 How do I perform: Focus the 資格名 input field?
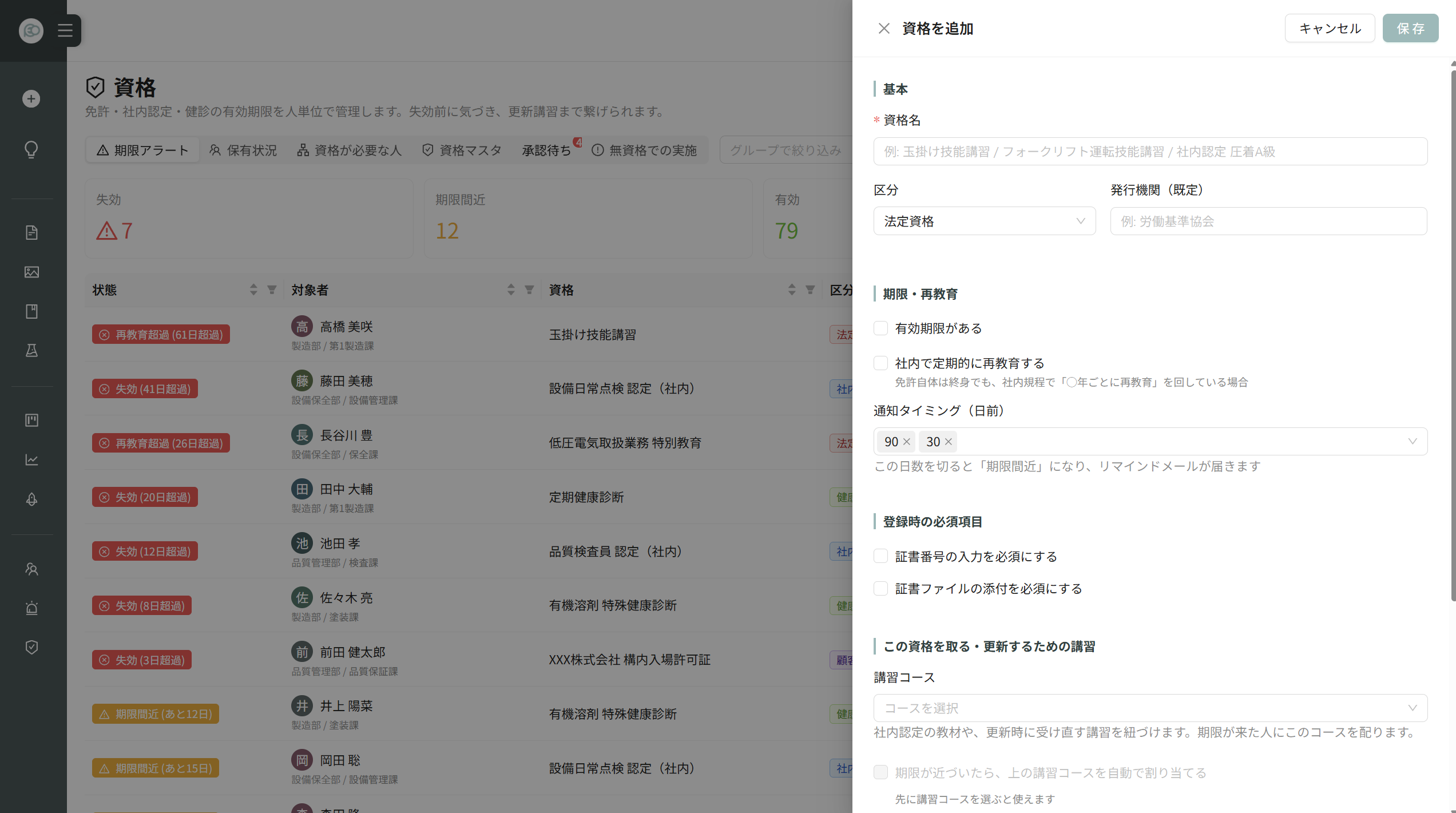[1150, 152]
